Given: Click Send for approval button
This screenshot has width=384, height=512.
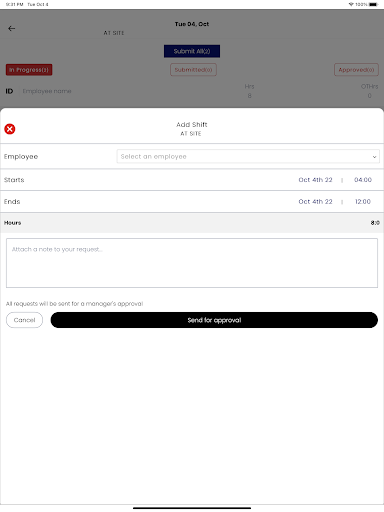Looking at the screenshot, I should pos(214,320).
